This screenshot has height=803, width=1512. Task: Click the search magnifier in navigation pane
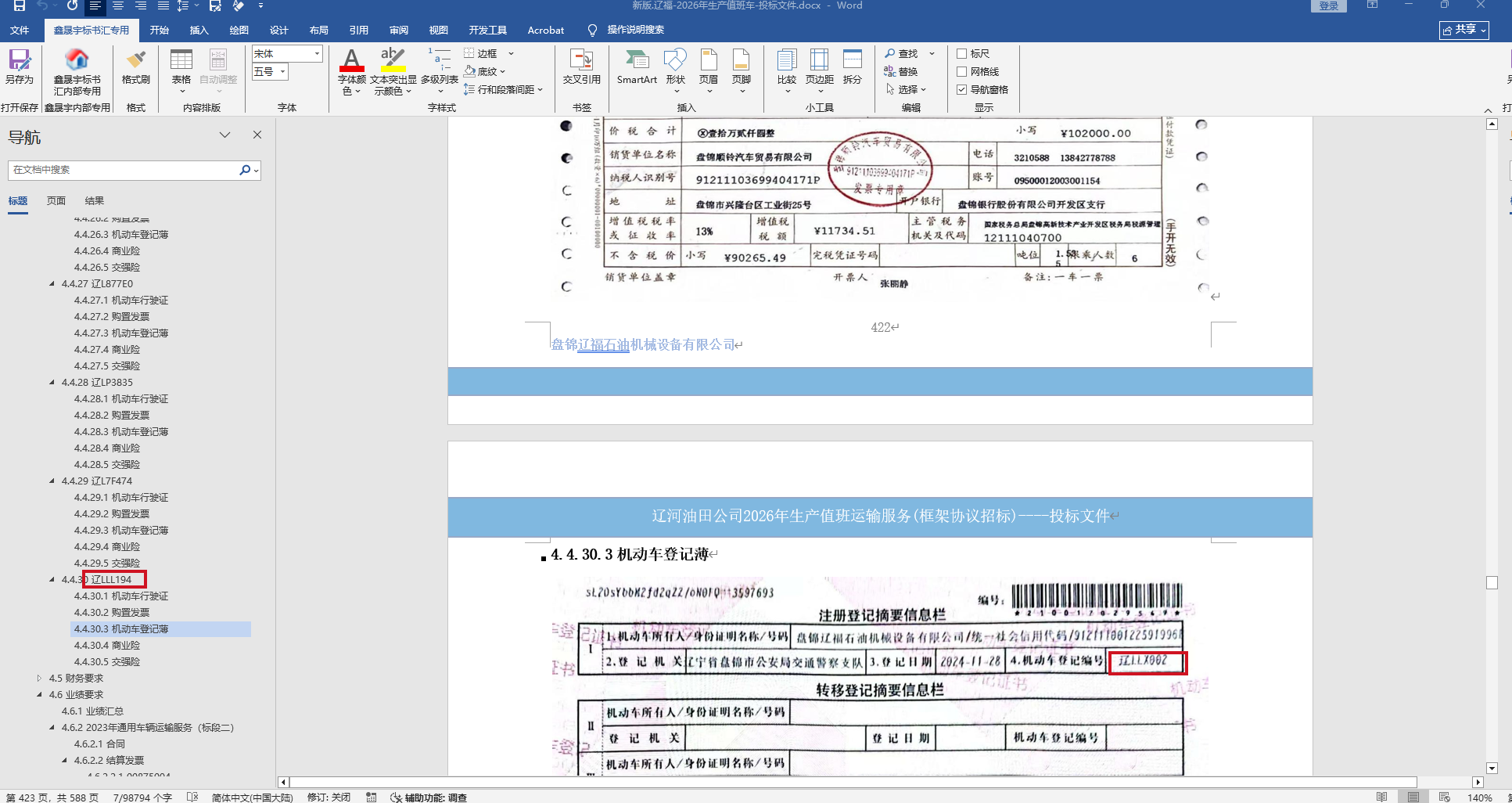point(245,170)
